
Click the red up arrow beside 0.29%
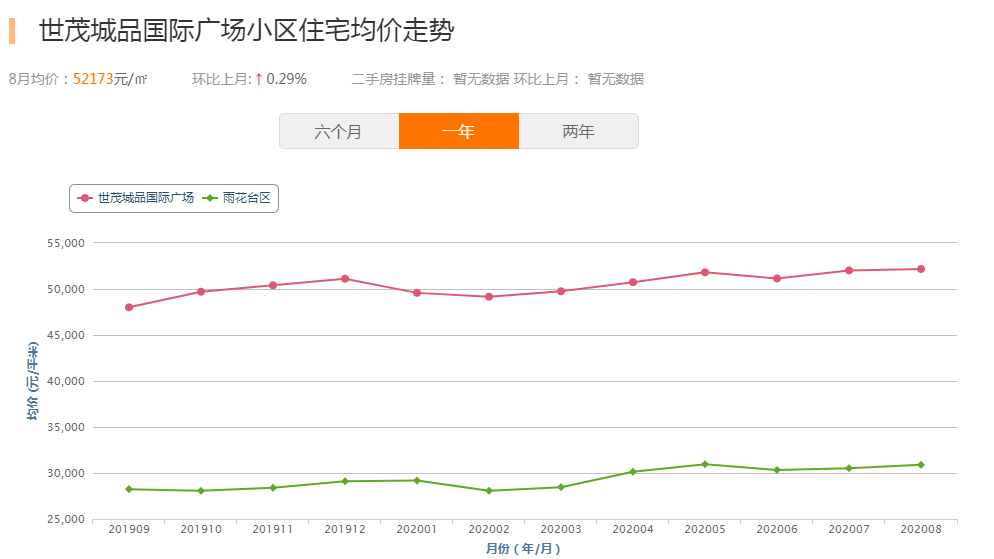coord(259,79)
